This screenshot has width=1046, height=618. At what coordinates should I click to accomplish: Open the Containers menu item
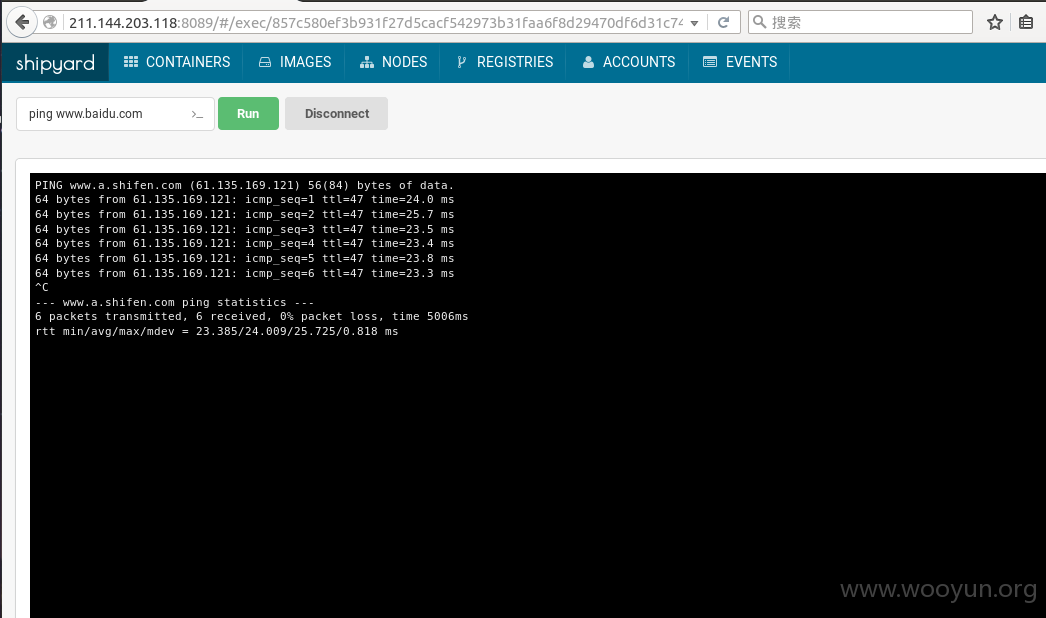pyautogui.click(x=177, y=62)
